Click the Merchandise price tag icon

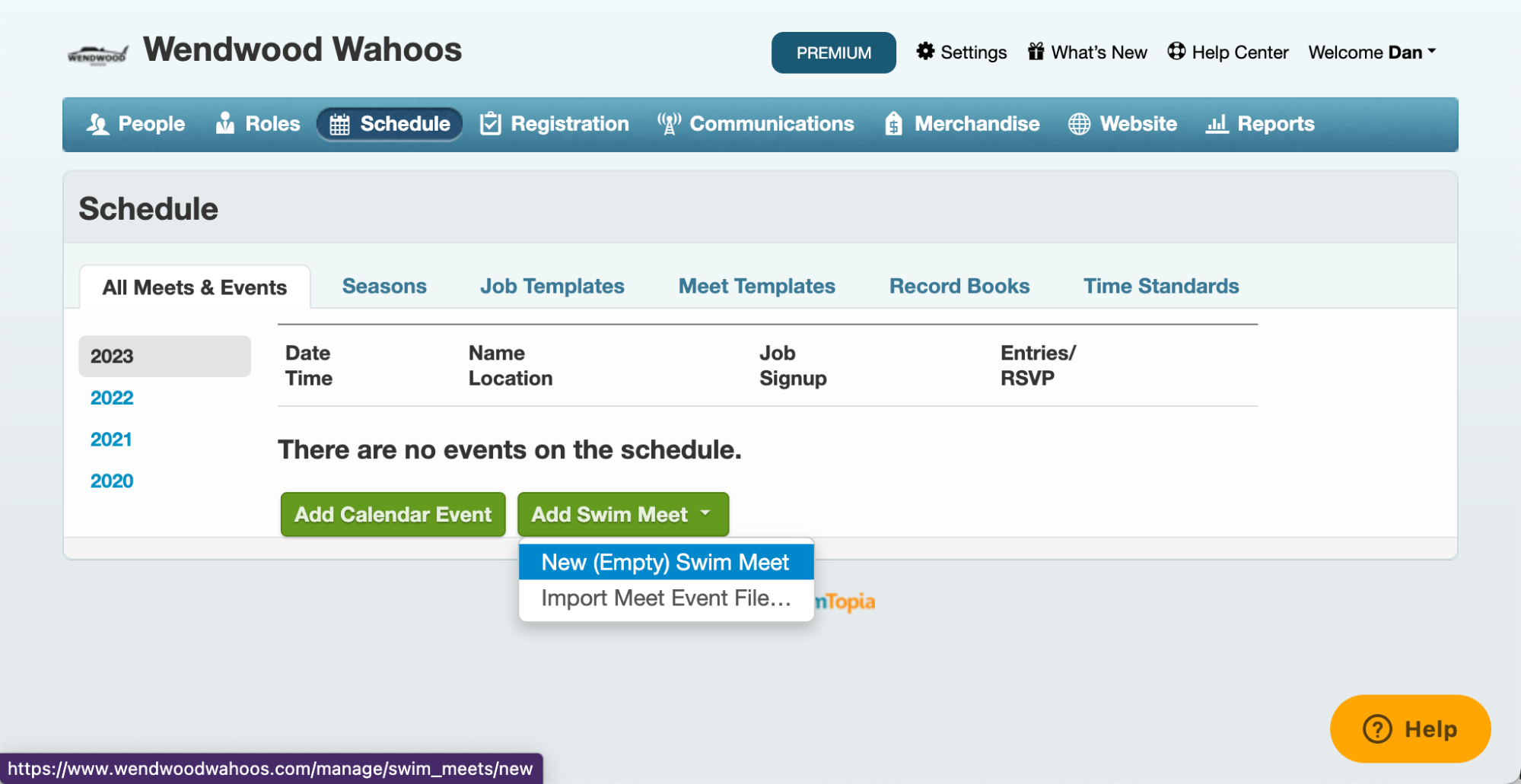click(x=893, y=124)
